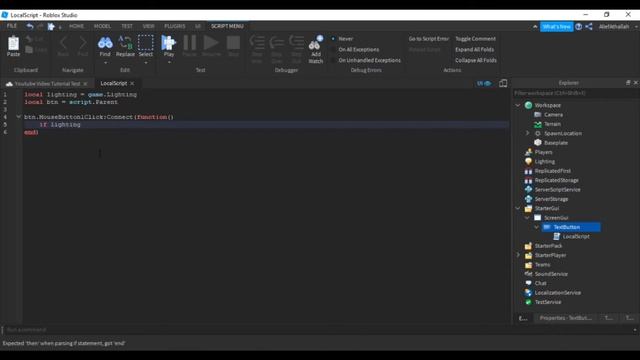Collapse the ScreenGui tree node
This screenshot has width=640, height=360.
click(527, 218)
